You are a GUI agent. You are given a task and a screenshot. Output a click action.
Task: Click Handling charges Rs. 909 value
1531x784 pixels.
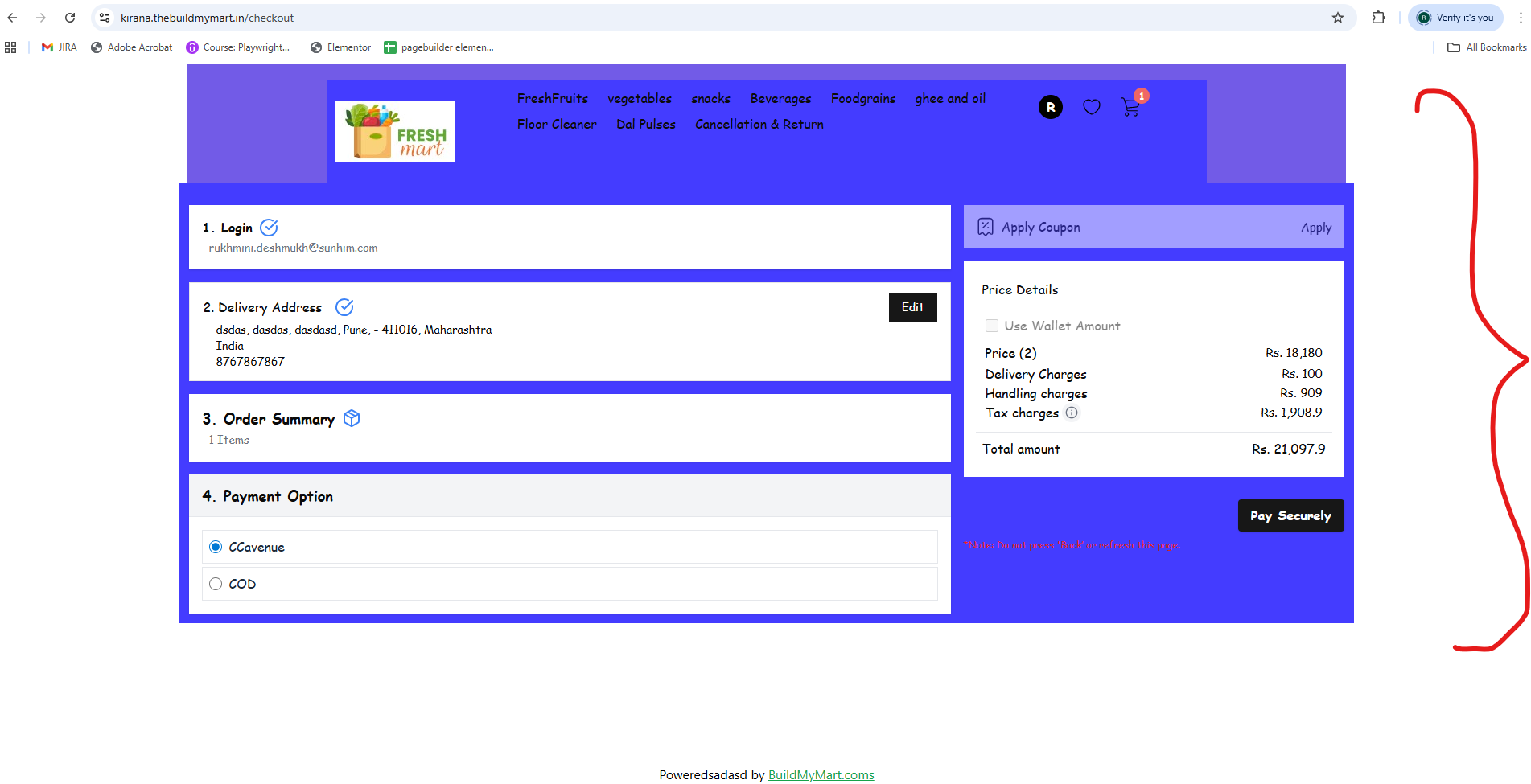pyautogui.click(x=1301, y=392)
